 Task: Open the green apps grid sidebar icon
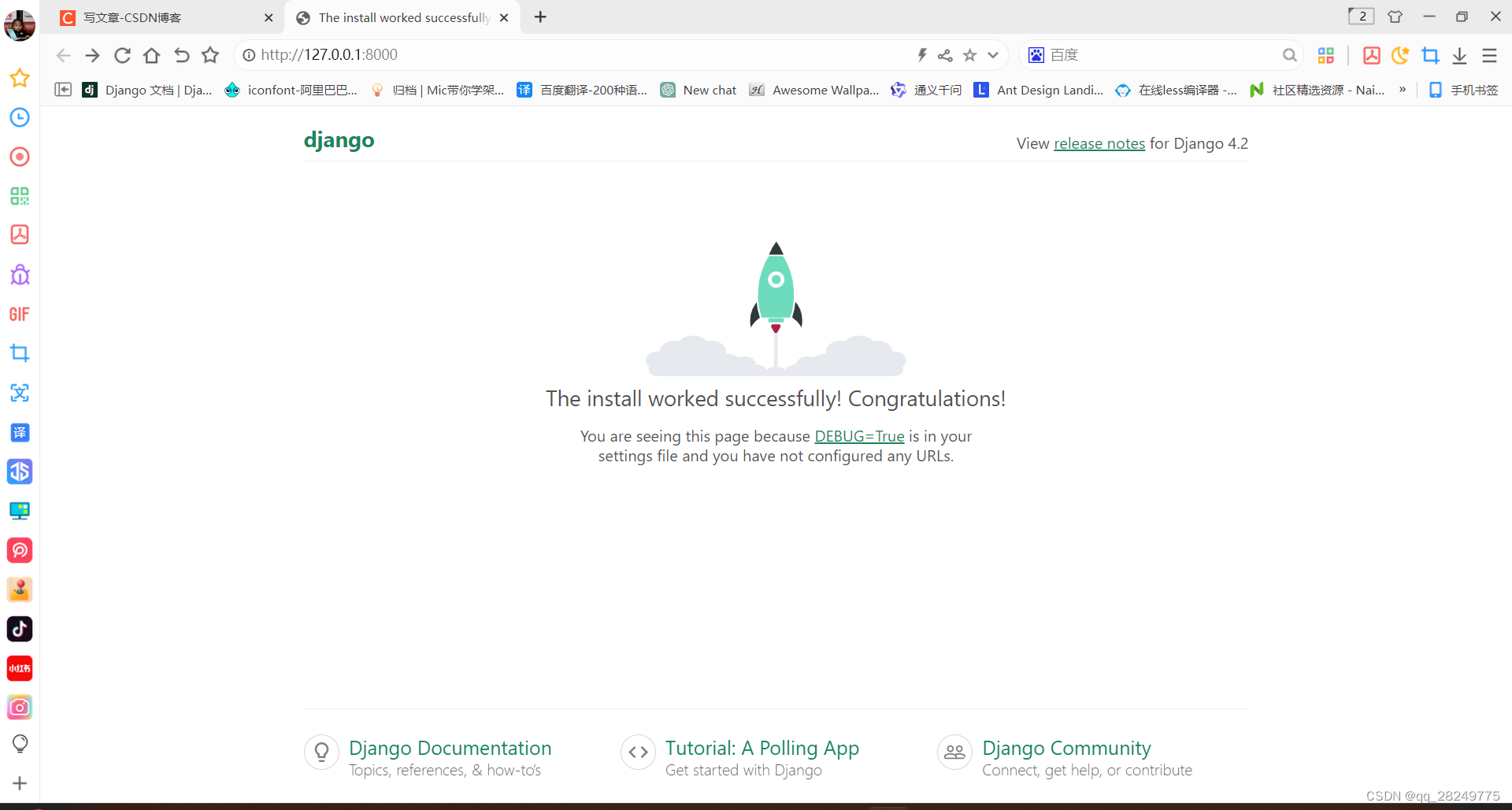(20, 196)
